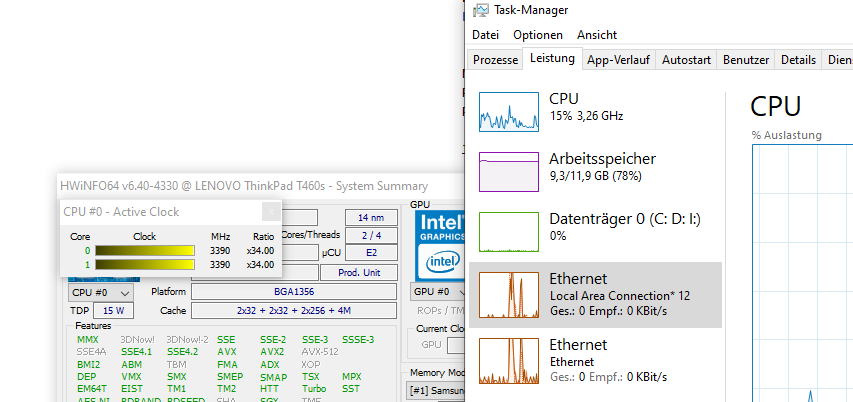
Task: Select the Datenträger 0 disk graph thumbnail
Action: pos(509,232)
